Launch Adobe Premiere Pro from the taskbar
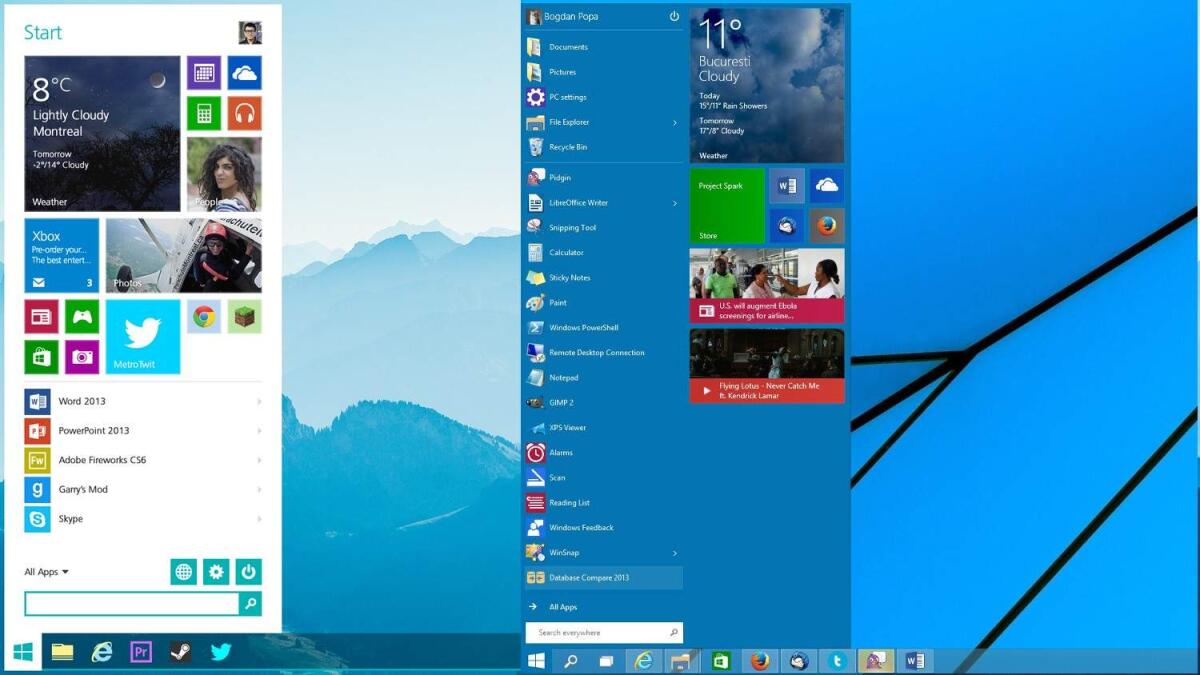The height and width of the screenshot is (675, 1200). 142,651
